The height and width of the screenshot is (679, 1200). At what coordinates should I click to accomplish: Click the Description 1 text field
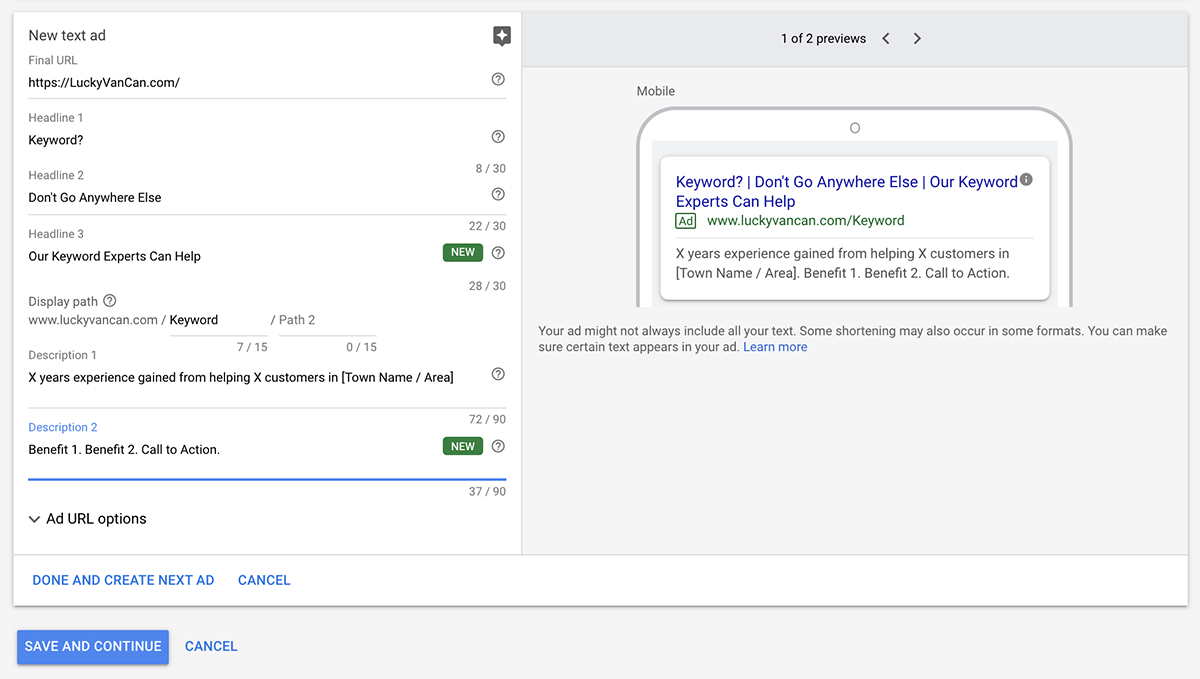coord(250,378)
